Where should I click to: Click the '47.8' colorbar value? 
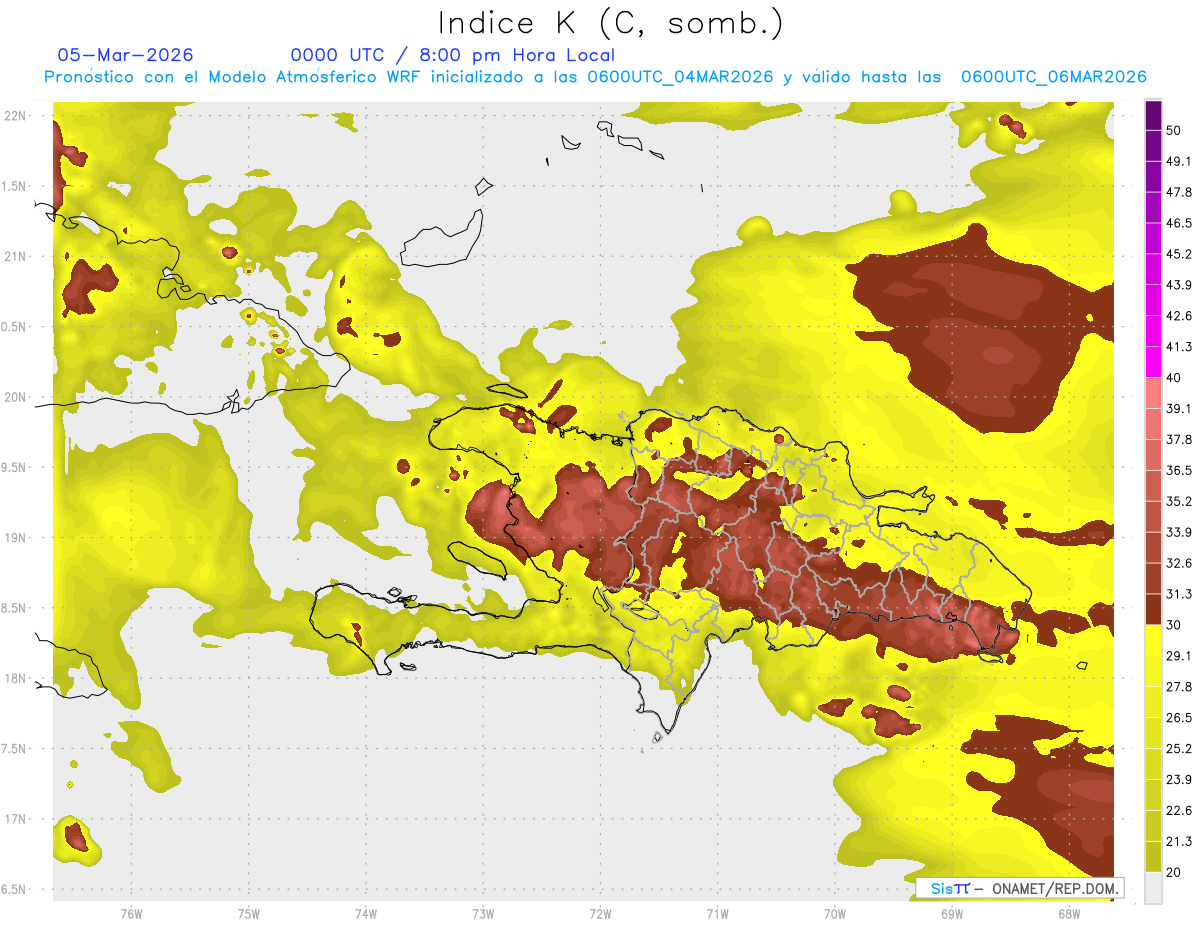(1179, 192)
